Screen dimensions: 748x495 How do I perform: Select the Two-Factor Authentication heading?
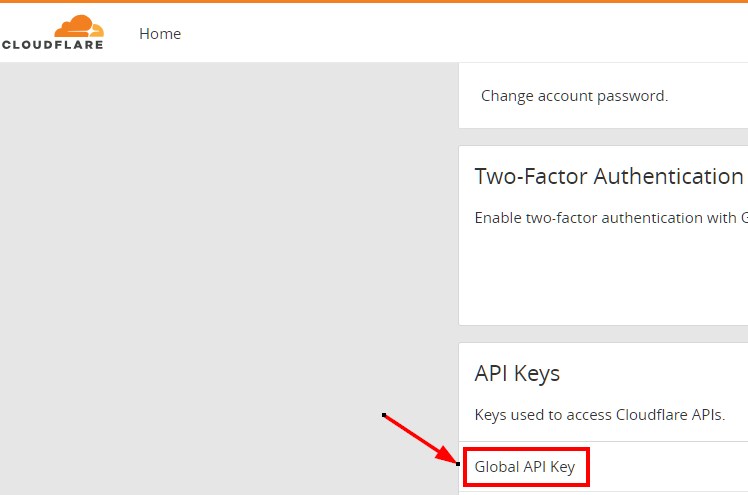609,176
